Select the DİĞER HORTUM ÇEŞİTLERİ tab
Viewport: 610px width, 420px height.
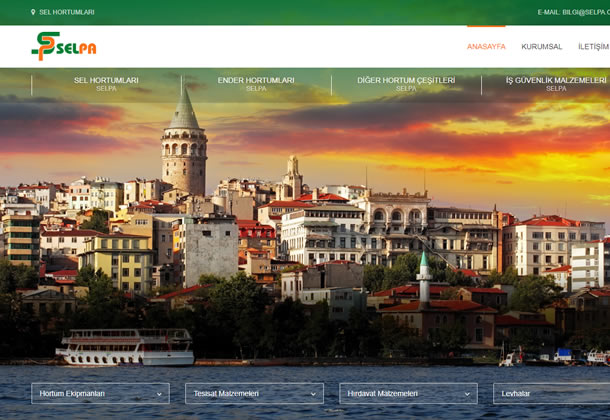click(406, 84)
